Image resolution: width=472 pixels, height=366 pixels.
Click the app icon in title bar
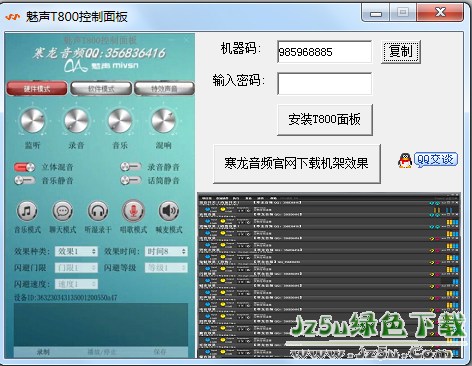click(13, 16)
